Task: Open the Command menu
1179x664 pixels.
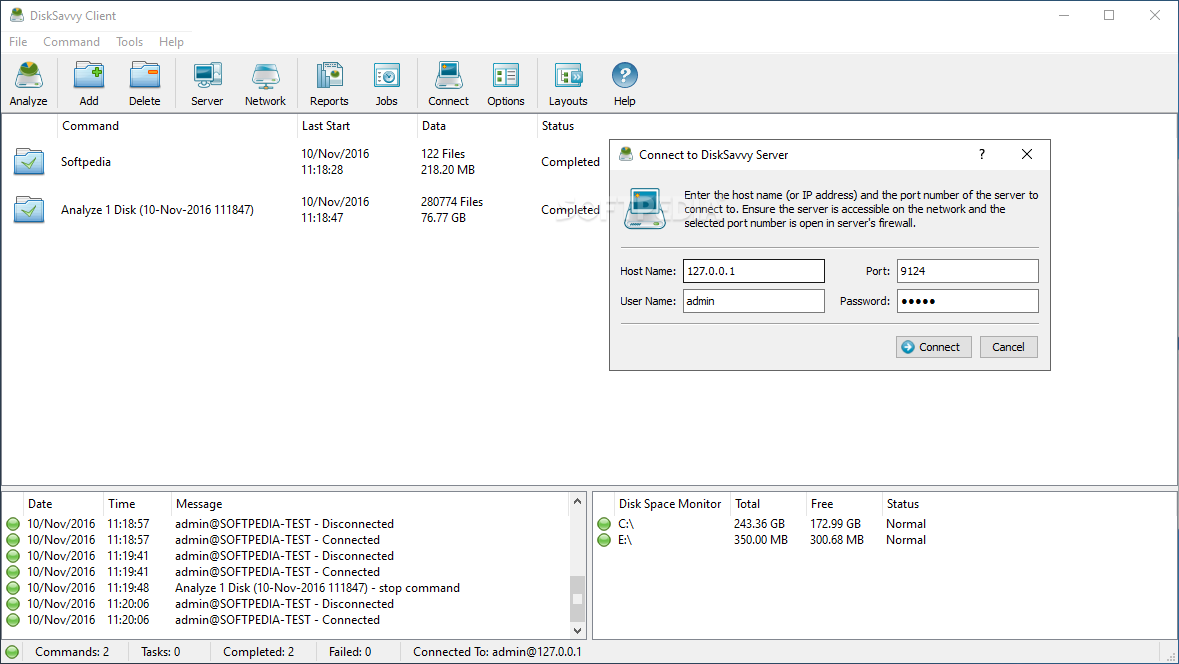Action: pyautogui.click(x=71, y=42)
